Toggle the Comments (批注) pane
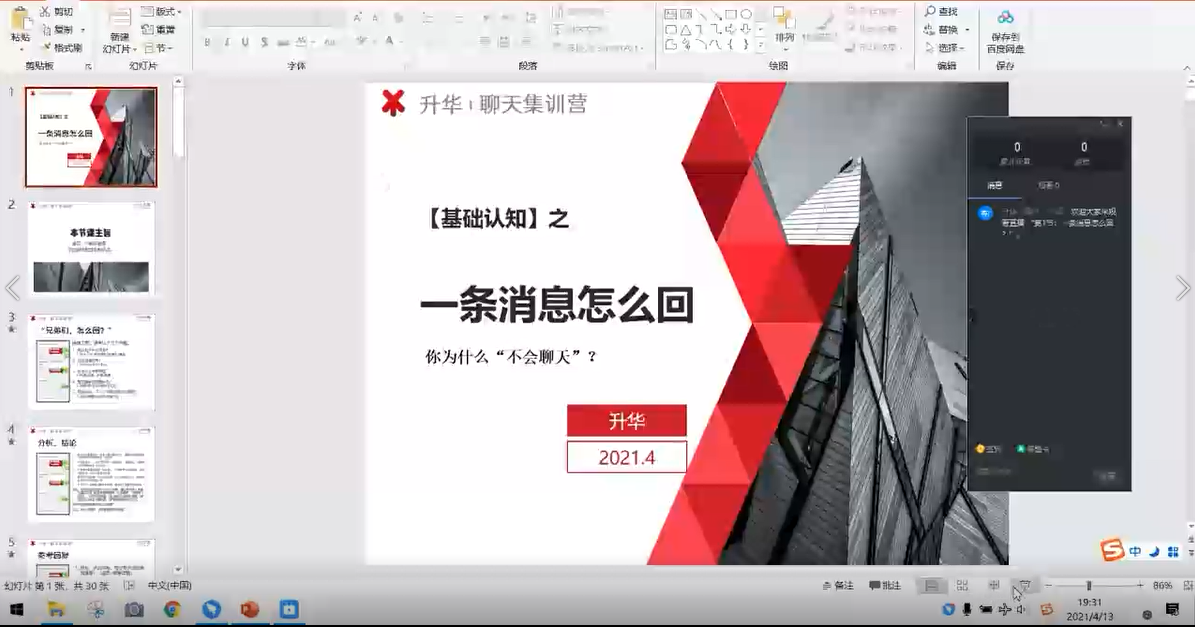The width and height of the screenshot is (1195, 627). [885, 586]
